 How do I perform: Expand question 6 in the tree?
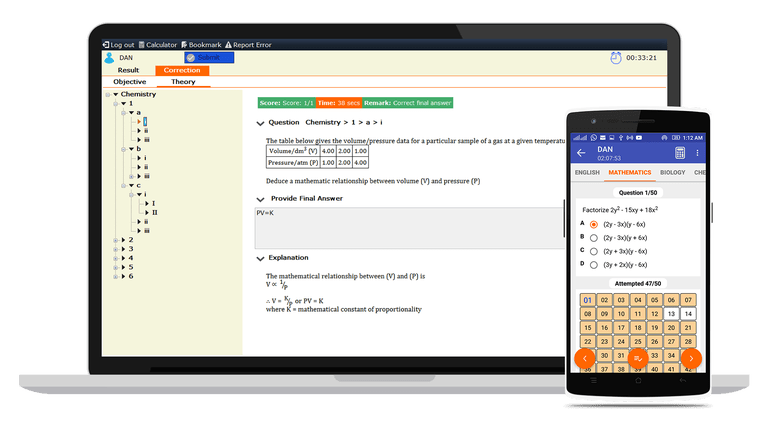click(x=123, y=277)
